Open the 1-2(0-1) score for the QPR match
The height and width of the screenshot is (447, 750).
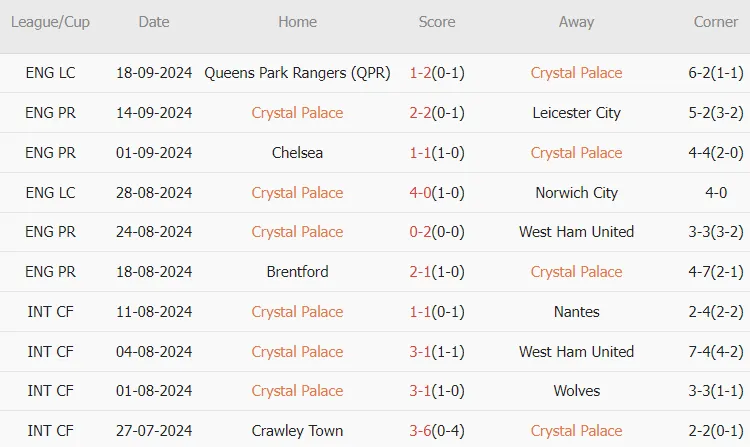(x=437, y=73)
